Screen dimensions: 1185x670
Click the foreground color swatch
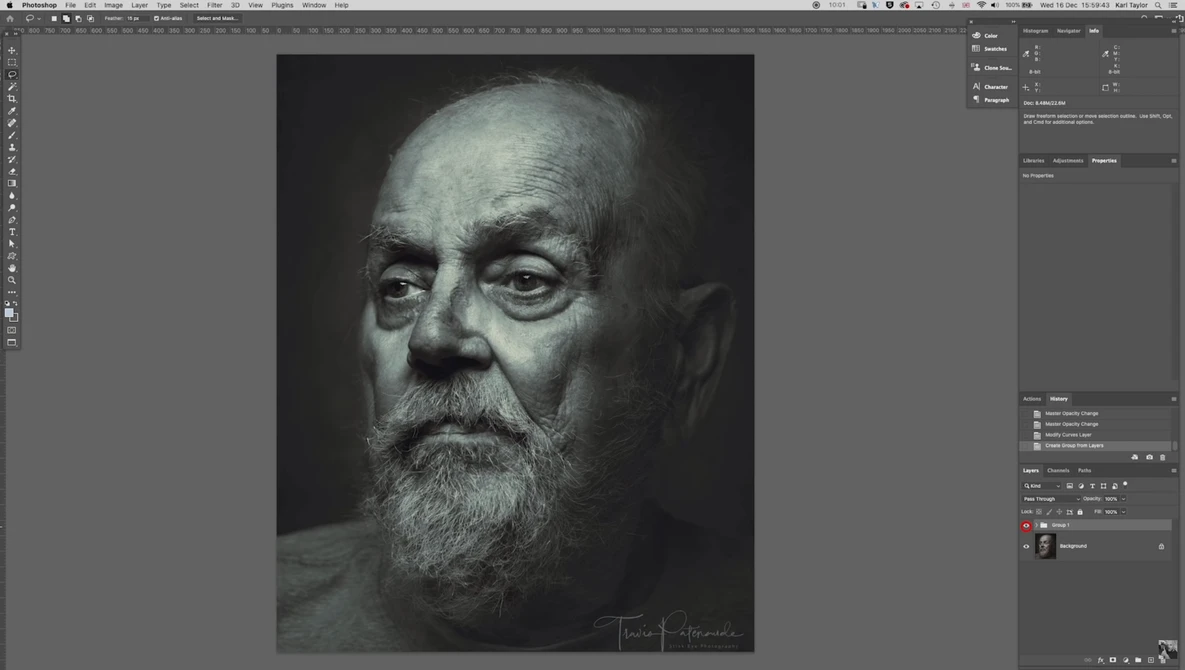click(x=9, y=313)
